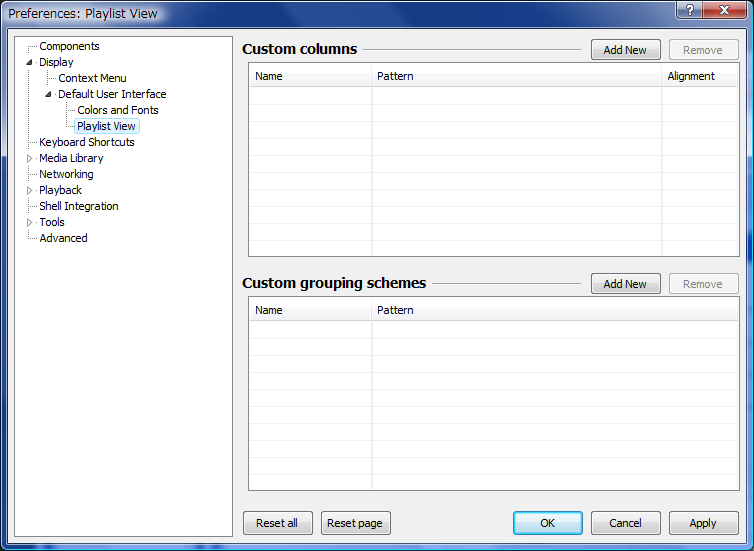The image size is (754, 551).
Task: Expand the Playback tree node
Action: coord(29,190)
